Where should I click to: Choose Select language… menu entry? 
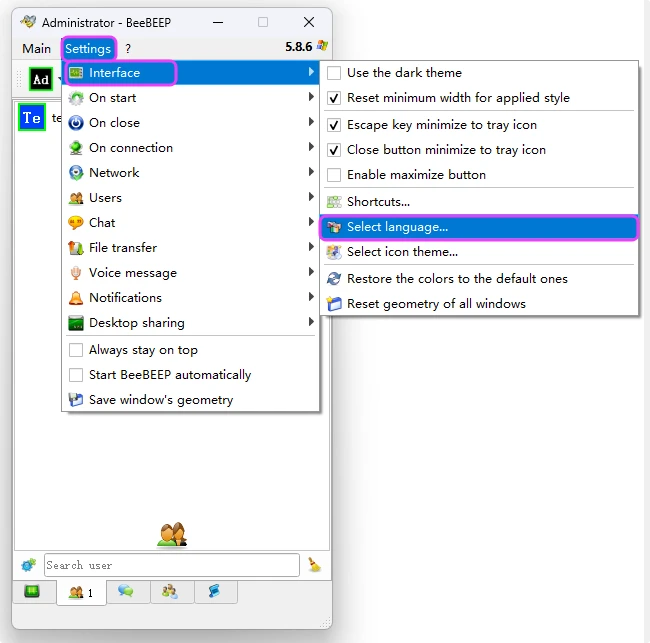point(479,227)
